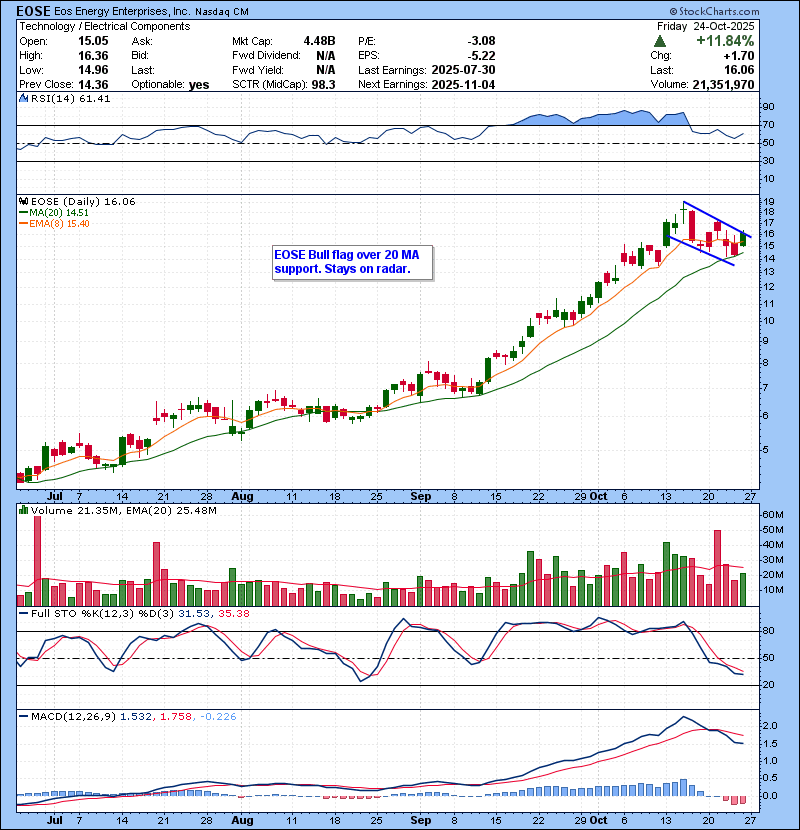Click the Technology / Electrical Components sector label

(x=105, y=26)
